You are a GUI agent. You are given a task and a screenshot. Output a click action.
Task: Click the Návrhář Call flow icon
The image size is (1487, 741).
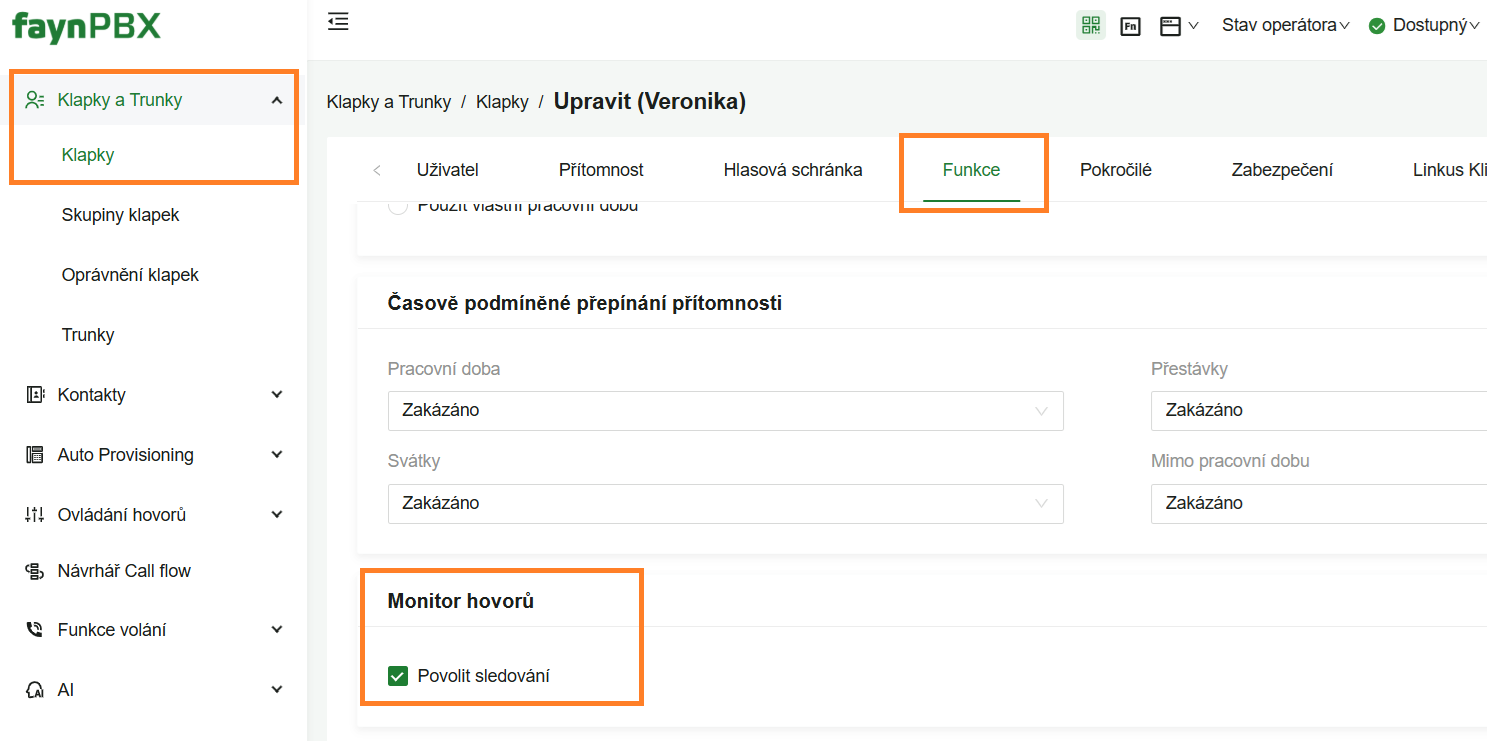[35, 571]
